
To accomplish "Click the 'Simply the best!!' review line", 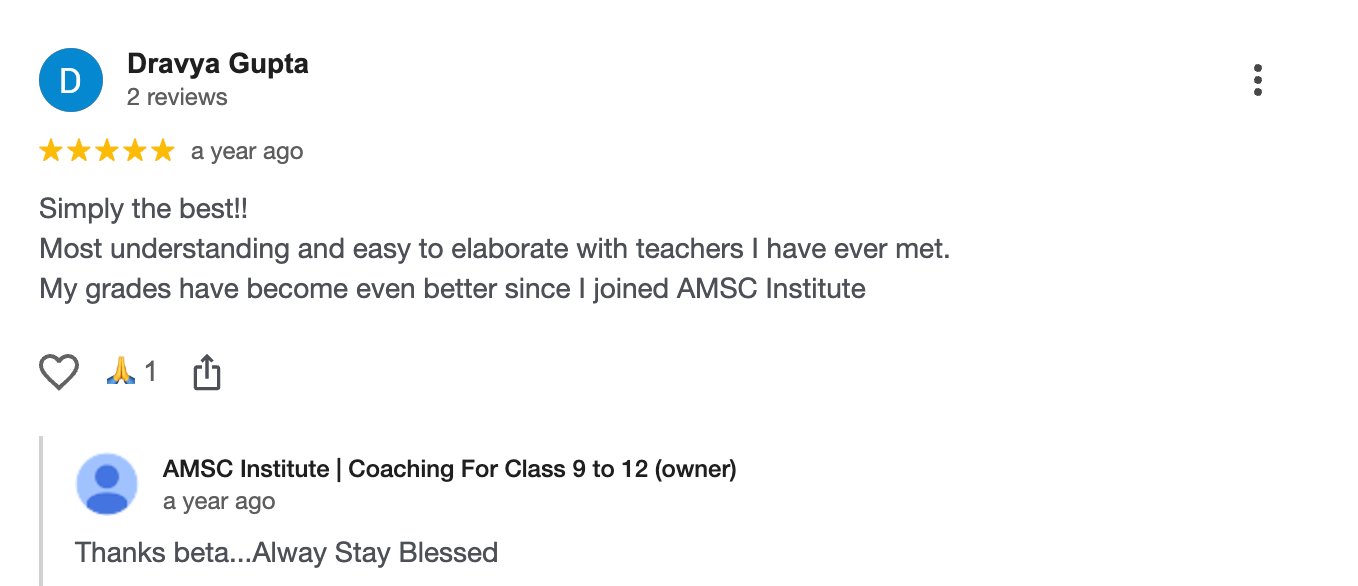I will coord(143,209).
